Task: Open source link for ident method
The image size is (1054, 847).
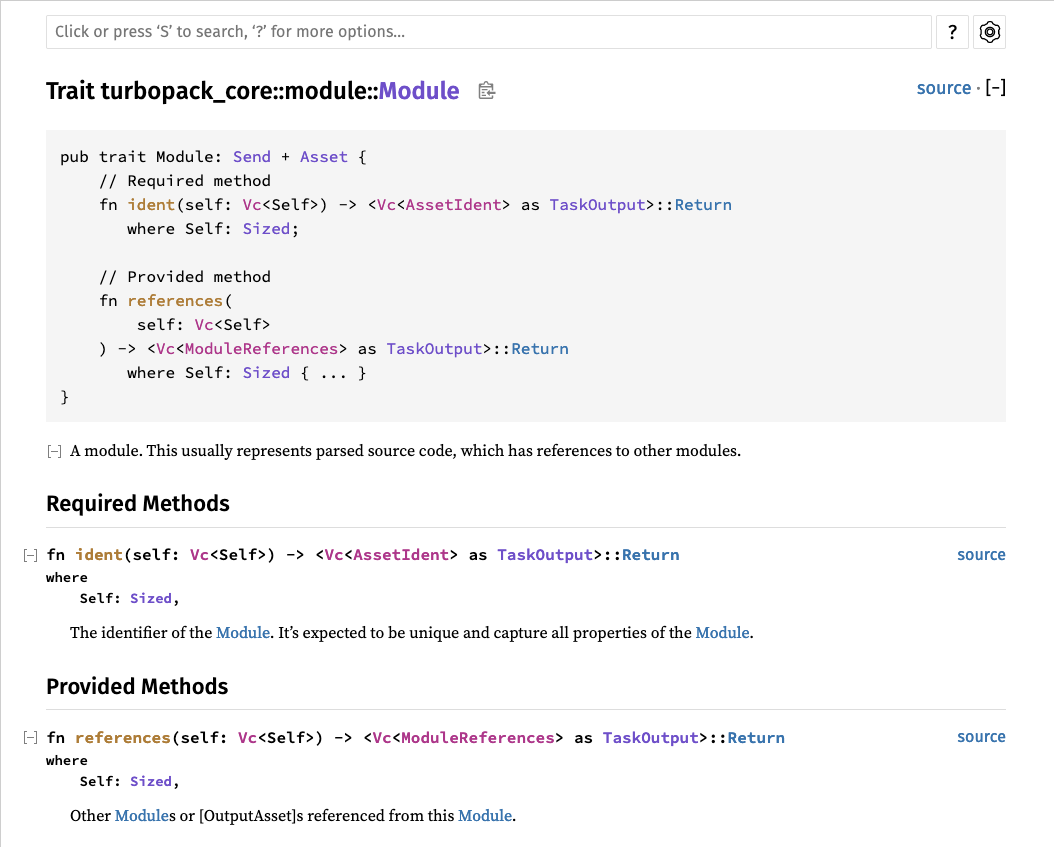Action: [x=981, y=555]
